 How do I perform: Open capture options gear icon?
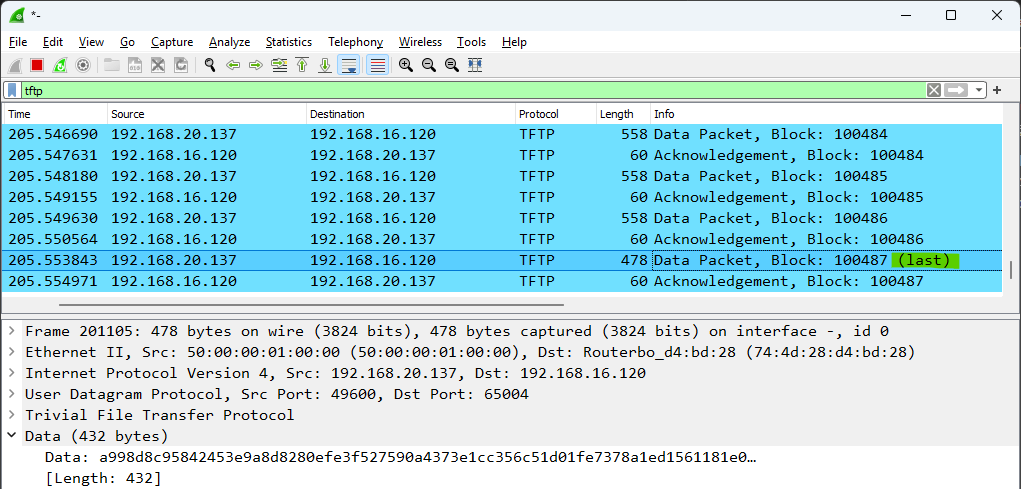pos(83,65)
